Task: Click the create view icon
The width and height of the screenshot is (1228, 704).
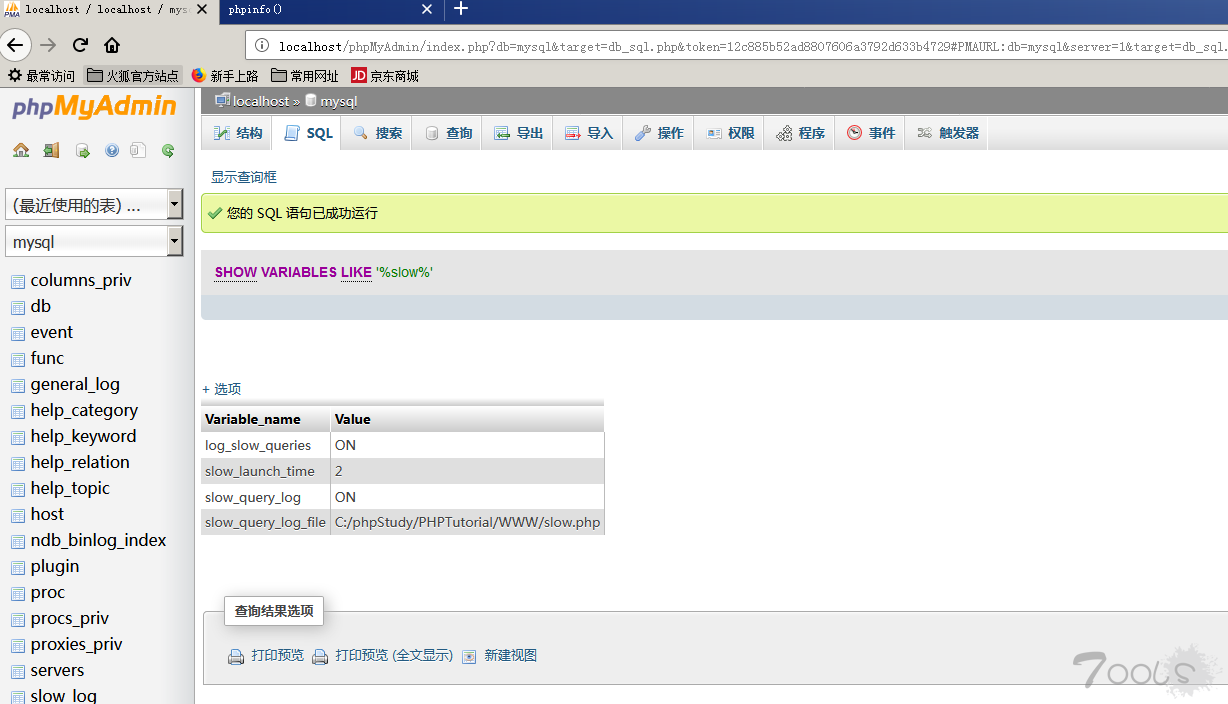Action: (469, 657)
